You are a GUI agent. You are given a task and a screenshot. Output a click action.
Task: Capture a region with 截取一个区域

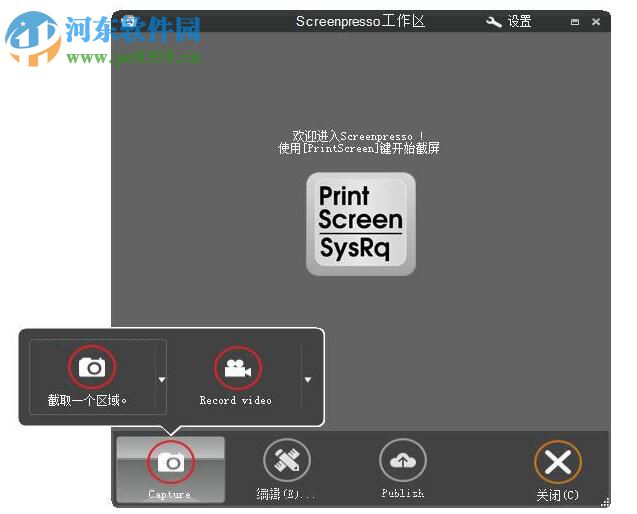click(93, 377)
